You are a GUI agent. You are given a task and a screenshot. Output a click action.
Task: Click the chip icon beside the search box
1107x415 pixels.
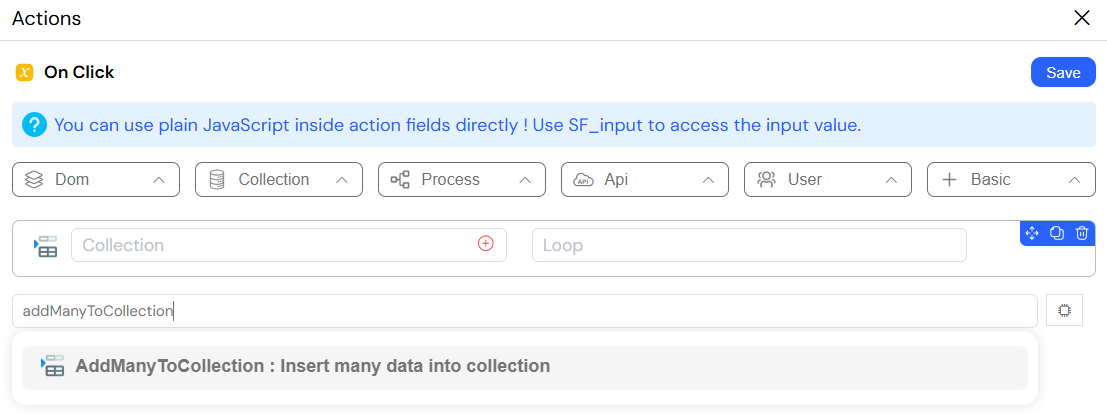(1065, 311)
